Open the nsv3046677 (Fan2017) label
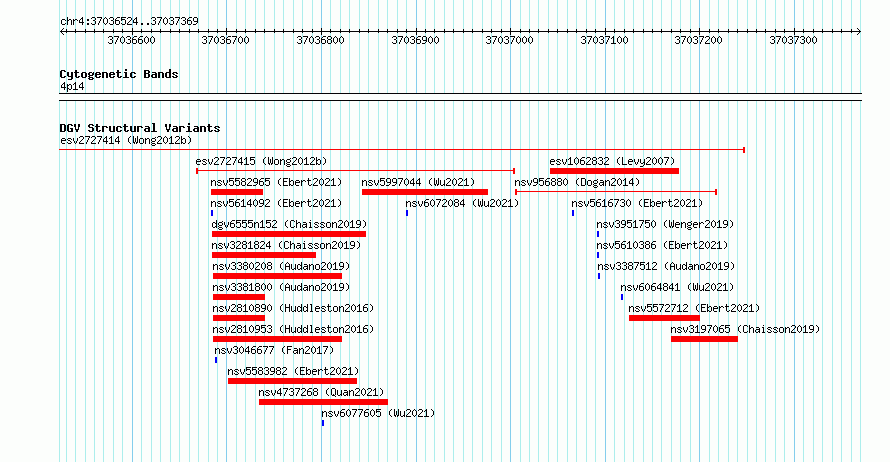 point(274,350)
